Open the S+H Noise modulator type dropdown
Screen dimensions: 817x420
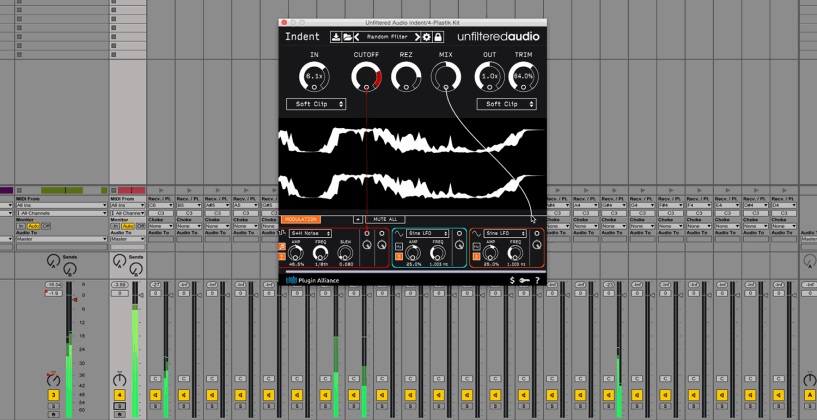click(310, 233)
